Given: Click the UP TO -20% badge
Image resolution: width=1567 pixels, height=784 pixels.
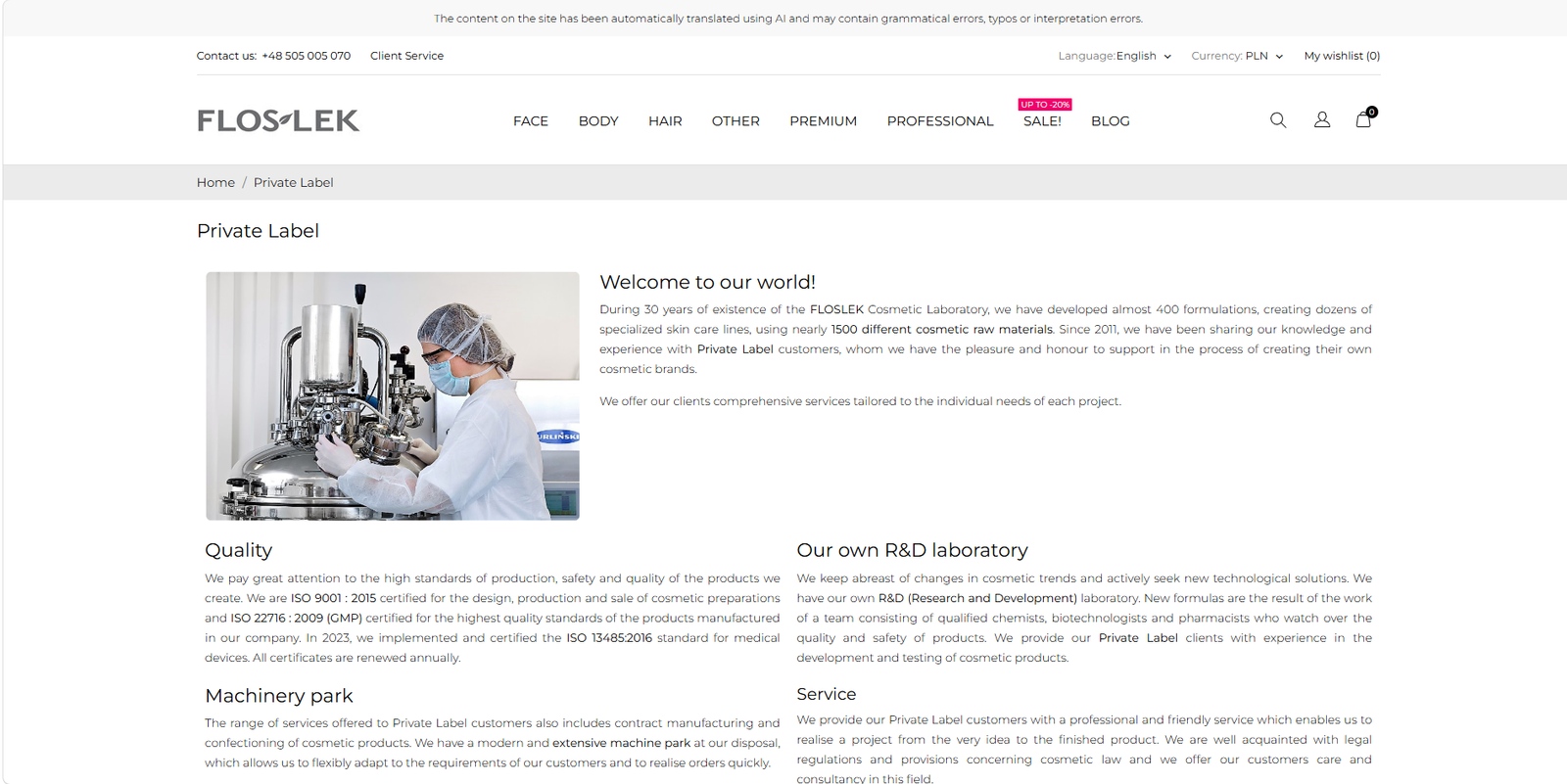Looking at the screenshot, I should [1045, 105].
